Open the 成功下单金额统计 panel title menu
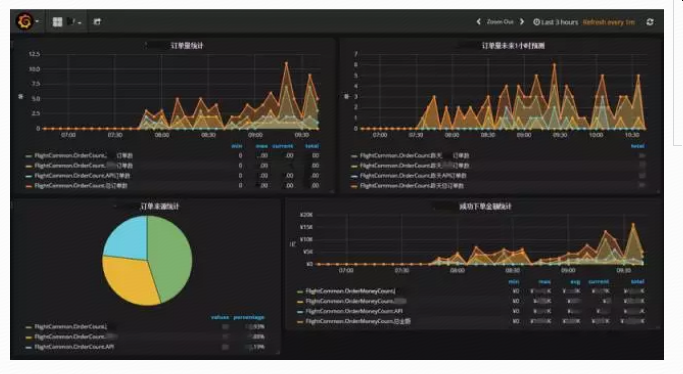 [x=485, y=206]
